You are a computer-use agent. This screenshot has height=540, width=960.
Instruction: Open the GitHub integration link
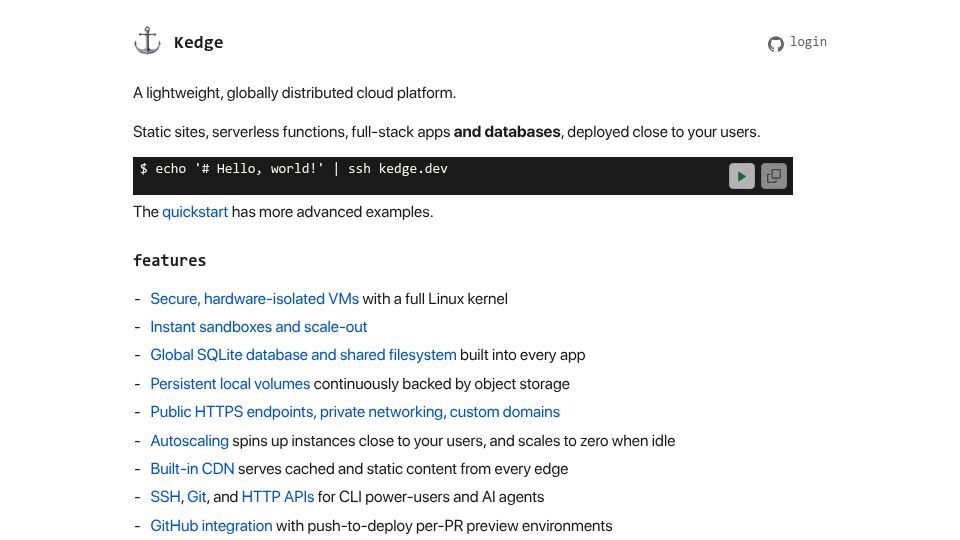click(211, 526)
